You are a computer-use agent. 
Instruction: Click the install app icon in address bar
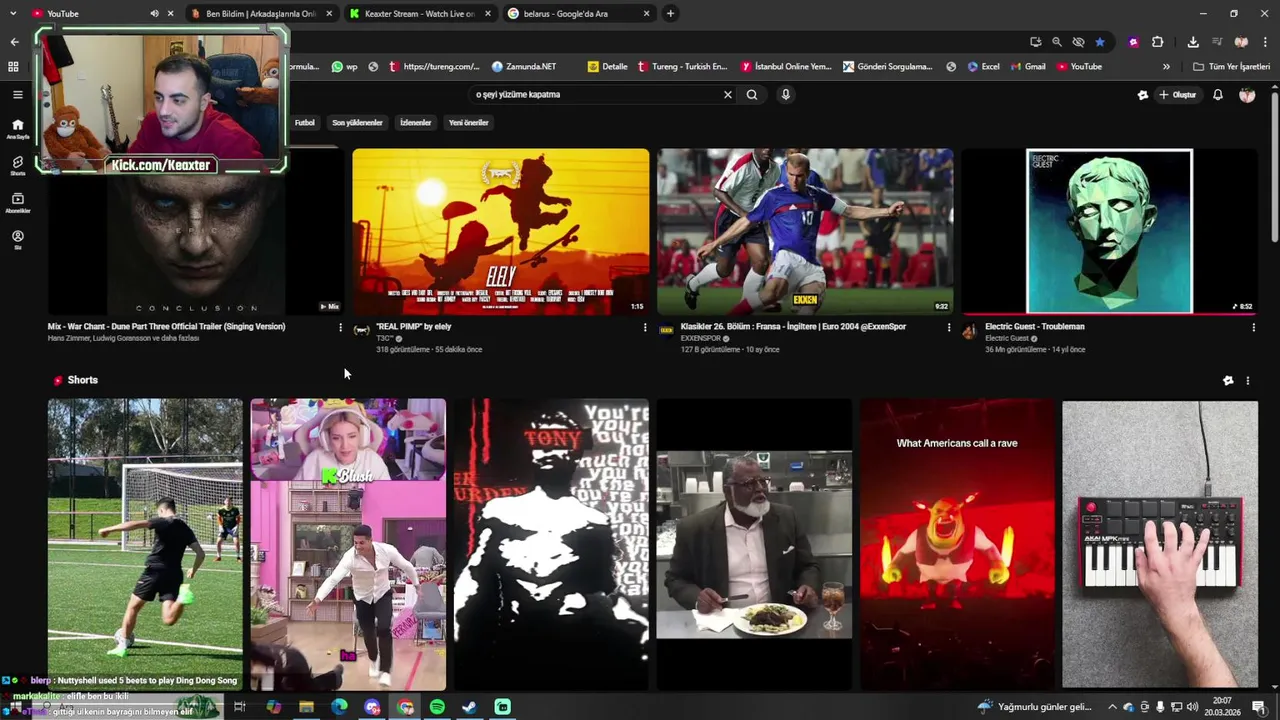tap(1035, 42)
